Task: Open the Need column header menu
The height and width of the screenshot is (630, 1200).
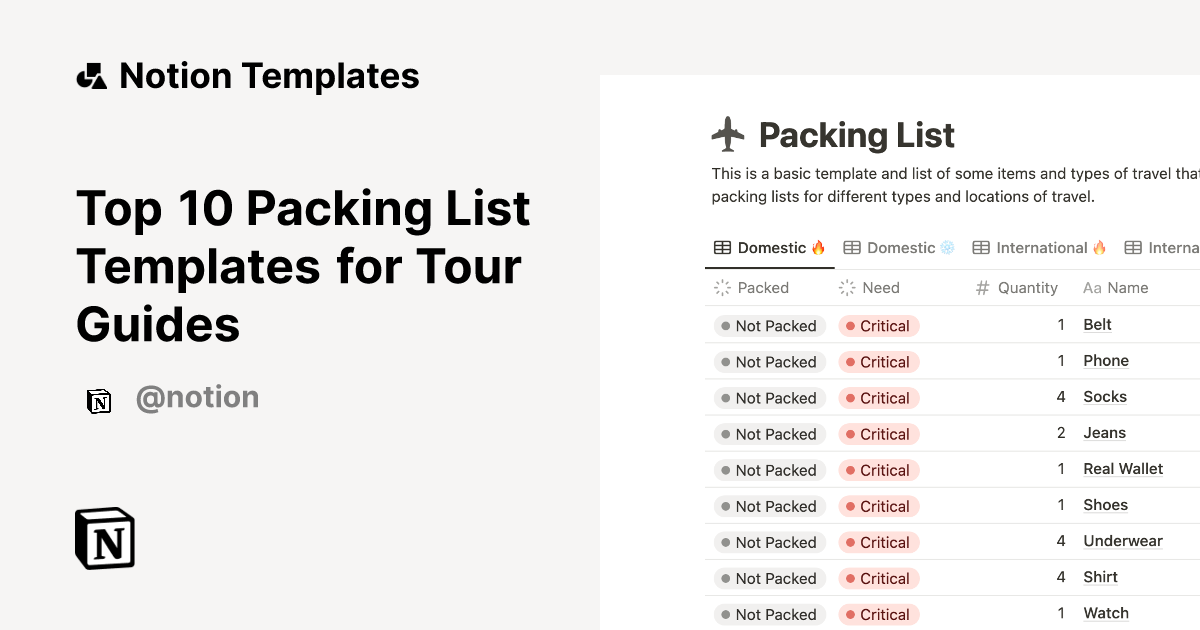Action: click(880, 288)
